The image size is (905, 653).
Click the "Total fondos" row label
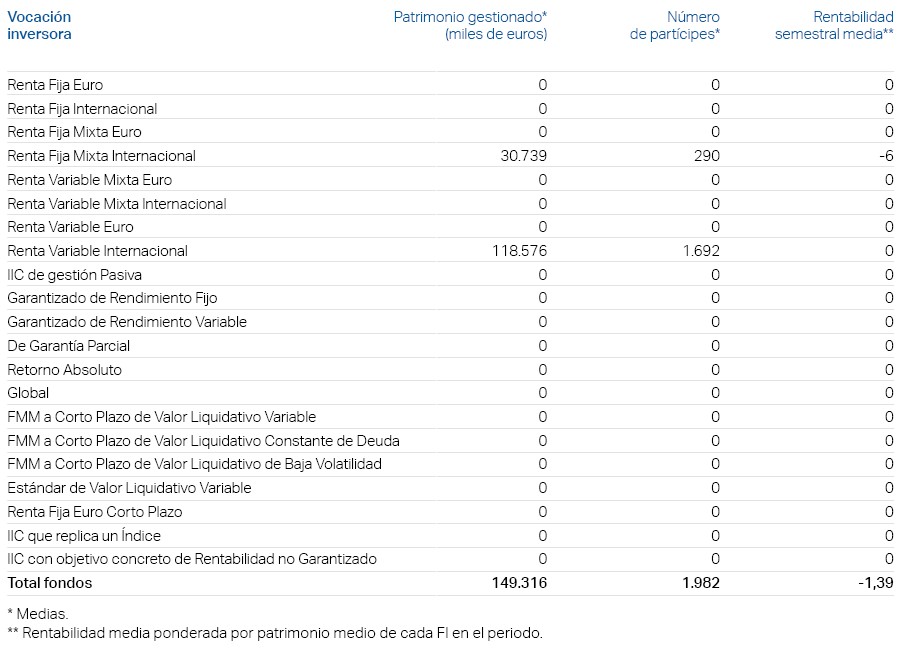click(x=49, y=583)
